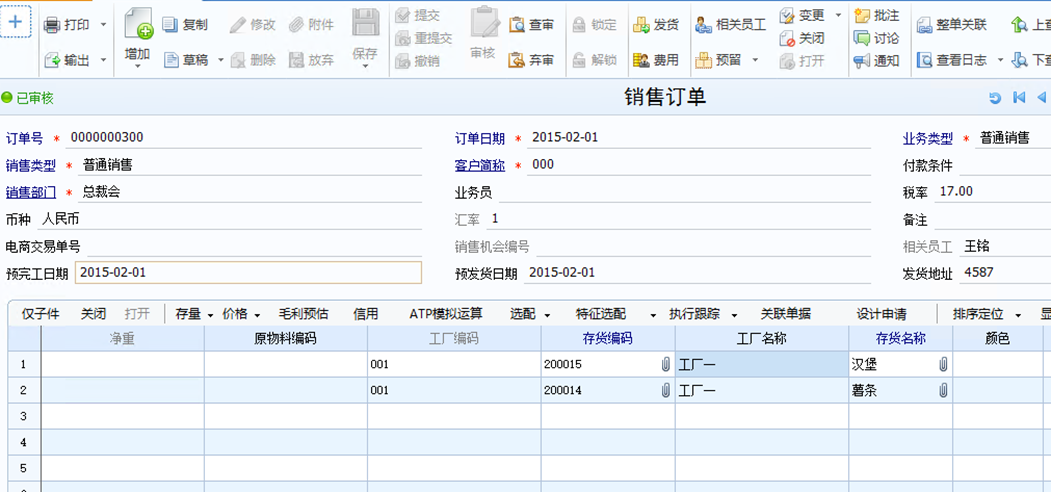Viewport: 1051px width, 492px height.
Task: Click the 销售部门 link label
Action: 31,193
